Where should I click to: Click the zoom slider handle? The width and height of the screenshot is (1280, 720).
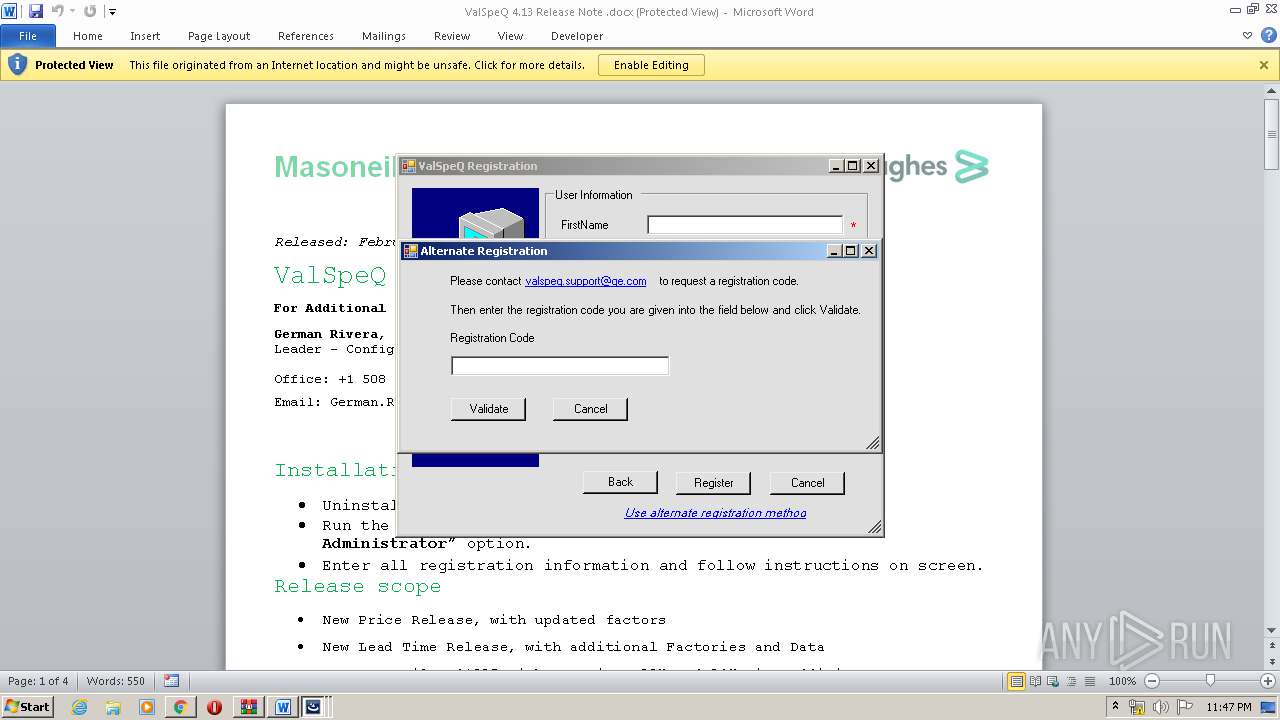(x=1210, y=681)
